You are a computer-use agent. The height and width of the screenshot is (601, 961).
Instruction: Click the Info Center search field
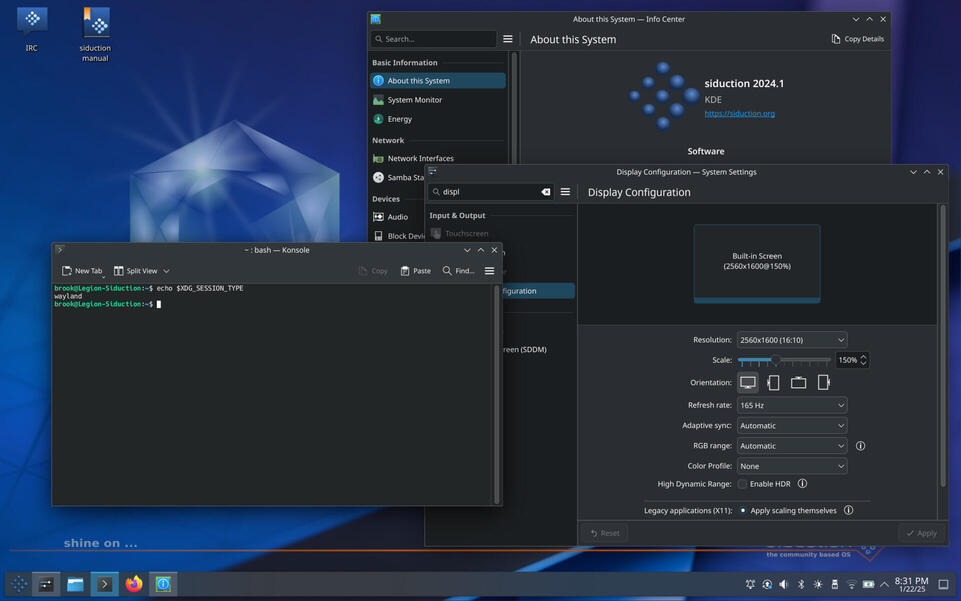point(434,39)
